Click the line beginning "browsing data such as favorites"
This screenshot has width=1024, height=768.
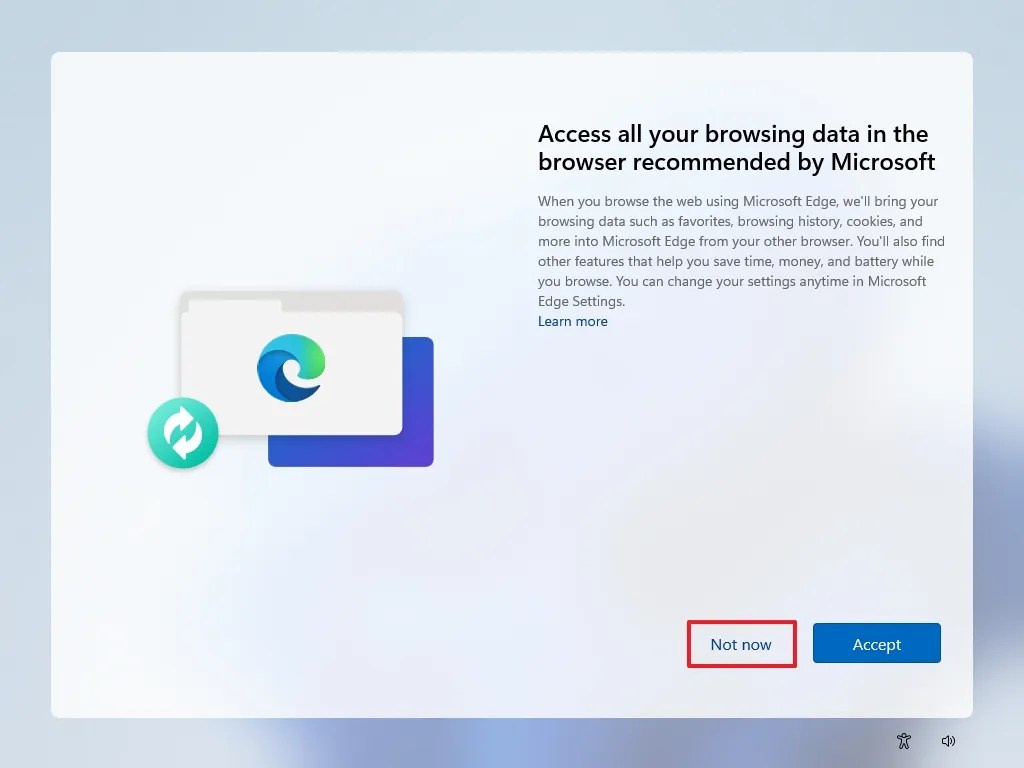pyautogui.click(x=730, y=221)
